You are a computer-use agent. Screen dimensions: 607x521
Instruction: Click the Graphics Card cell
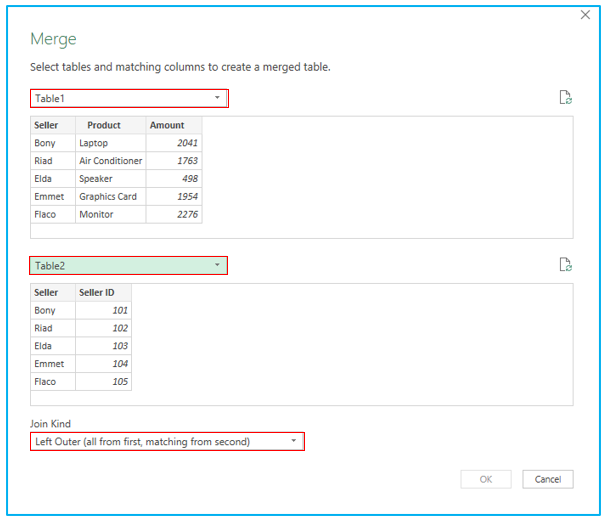(x=111, y=197)
